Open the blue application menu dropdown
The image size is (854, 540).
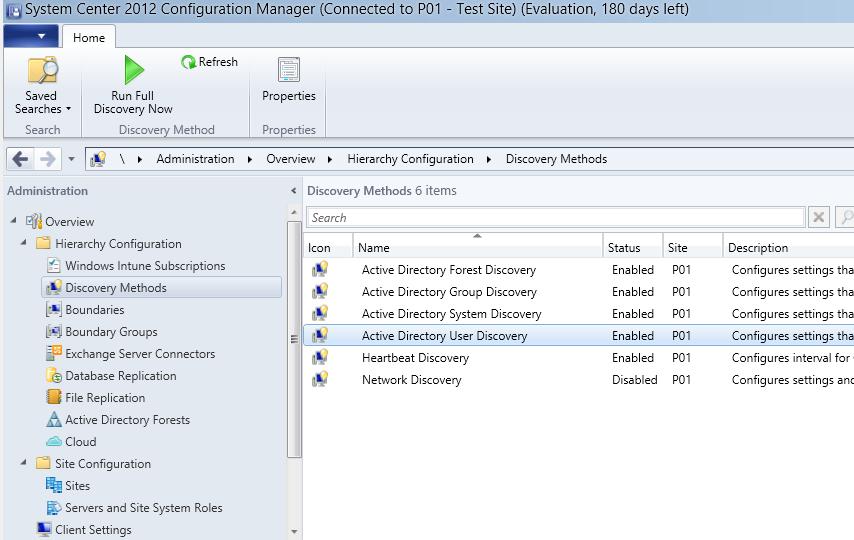coord(31,36)
